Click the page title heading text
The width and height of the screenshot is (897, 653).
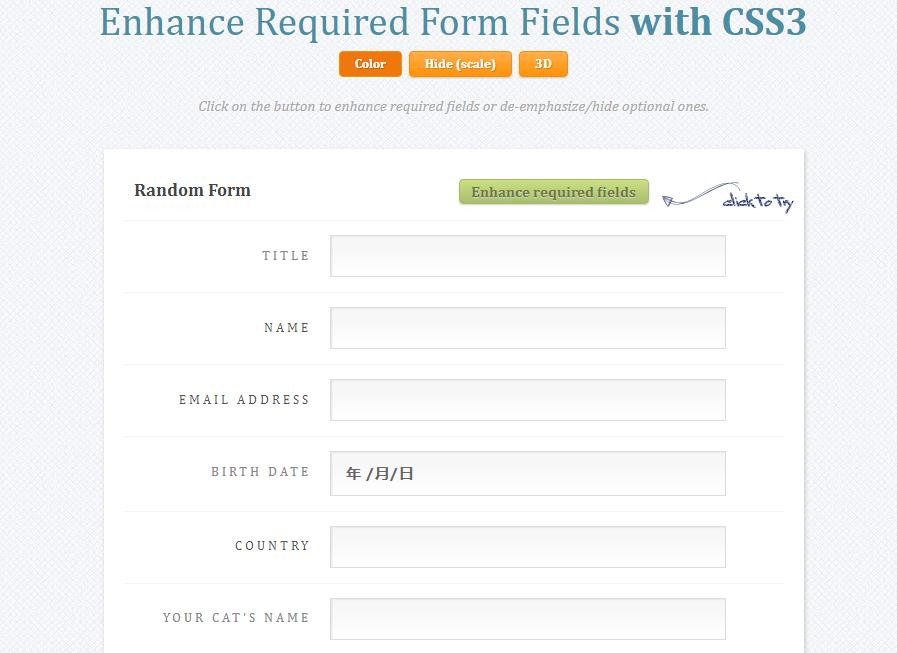[x=453, y=22]
